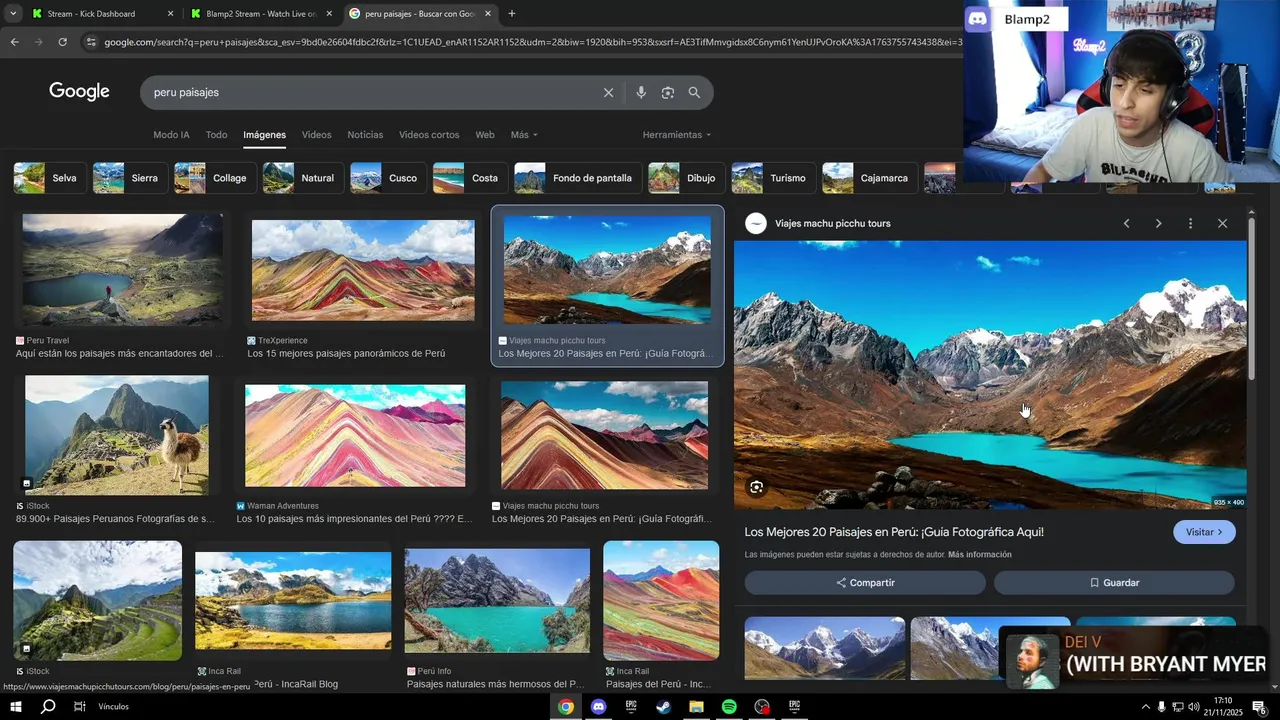Go to next image in preview panel
Viewport: 1280px width, 720px height.
(1158, 223)
